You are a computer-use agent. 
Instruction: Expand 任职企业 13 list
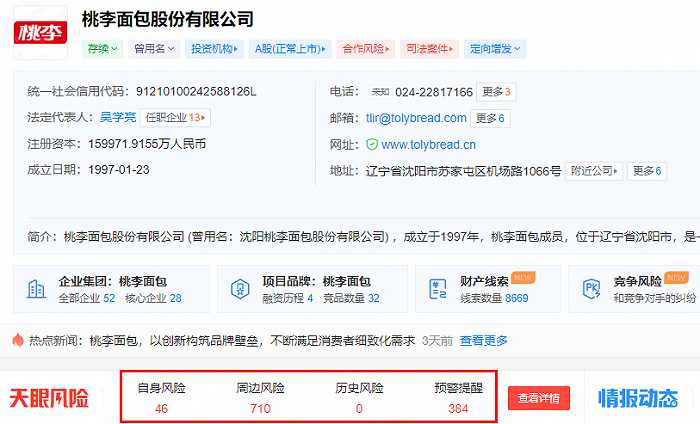(175, 117)
